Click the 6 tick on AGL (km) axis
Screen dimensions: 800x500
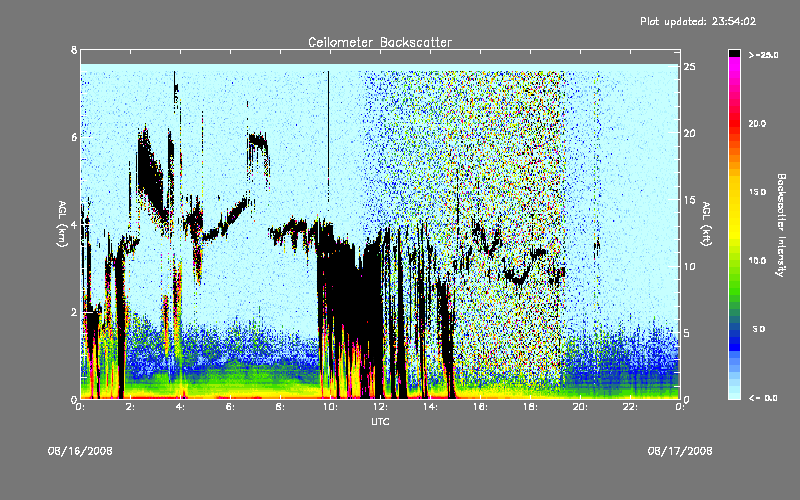pos(74,137)
